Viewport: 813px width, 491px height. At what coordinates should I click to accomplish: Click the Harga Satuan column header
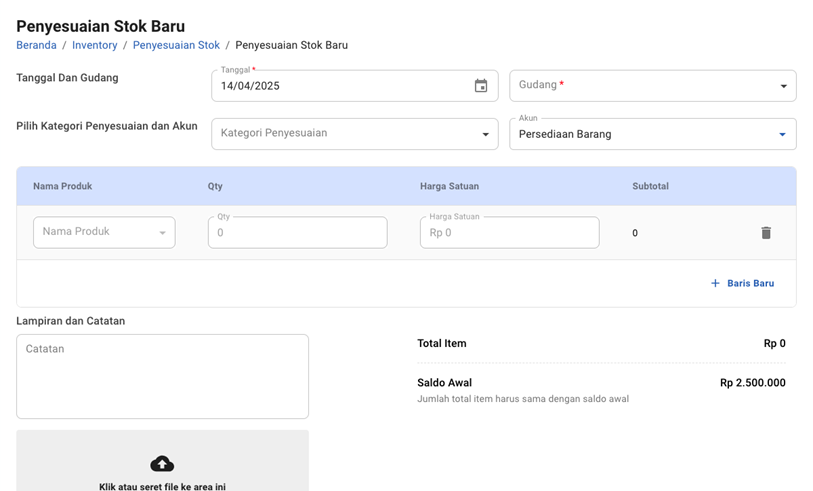coord(449,186)
